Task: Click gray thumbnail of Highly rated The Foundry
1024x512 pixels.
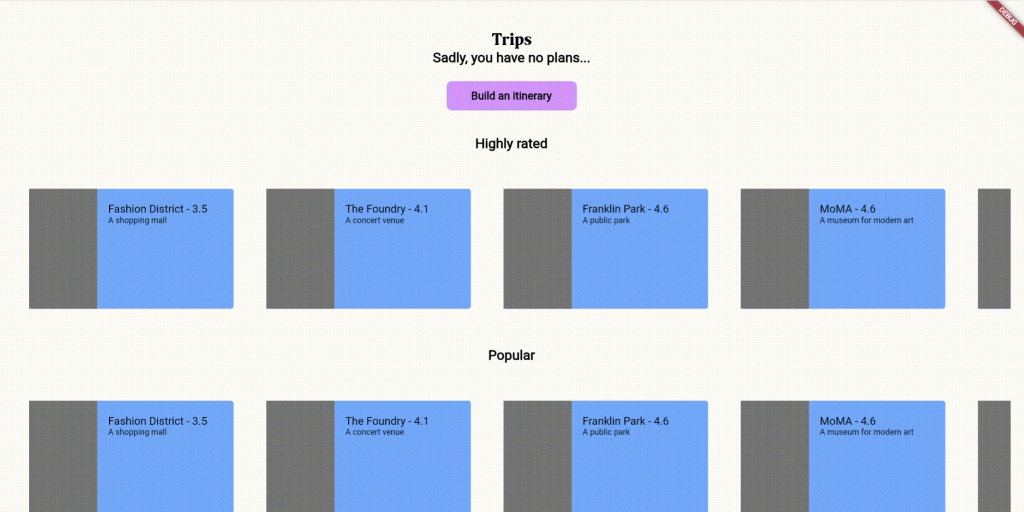Action: [300, 249]
